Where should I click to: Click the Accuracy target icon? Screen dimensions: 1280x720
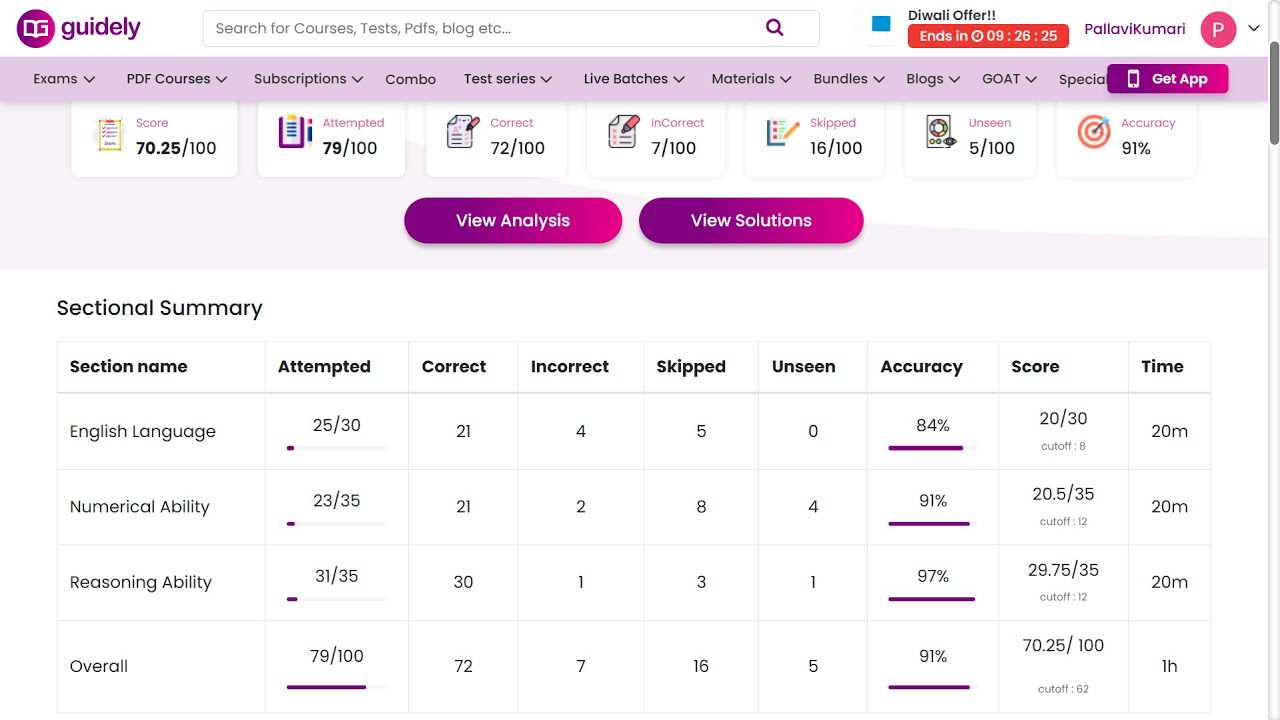point(1094,132)
